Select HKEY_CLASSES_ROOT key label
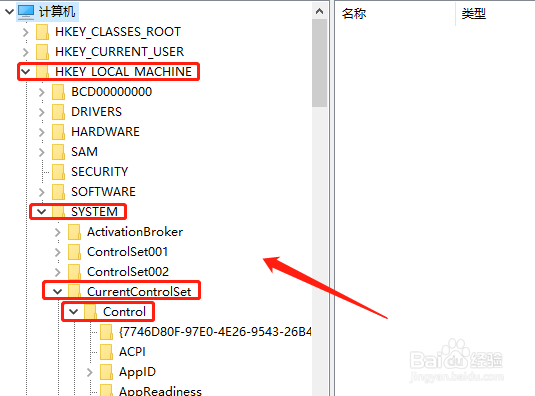Image resolution: width=535 pixels, height=396 pixels. [118, 32]
